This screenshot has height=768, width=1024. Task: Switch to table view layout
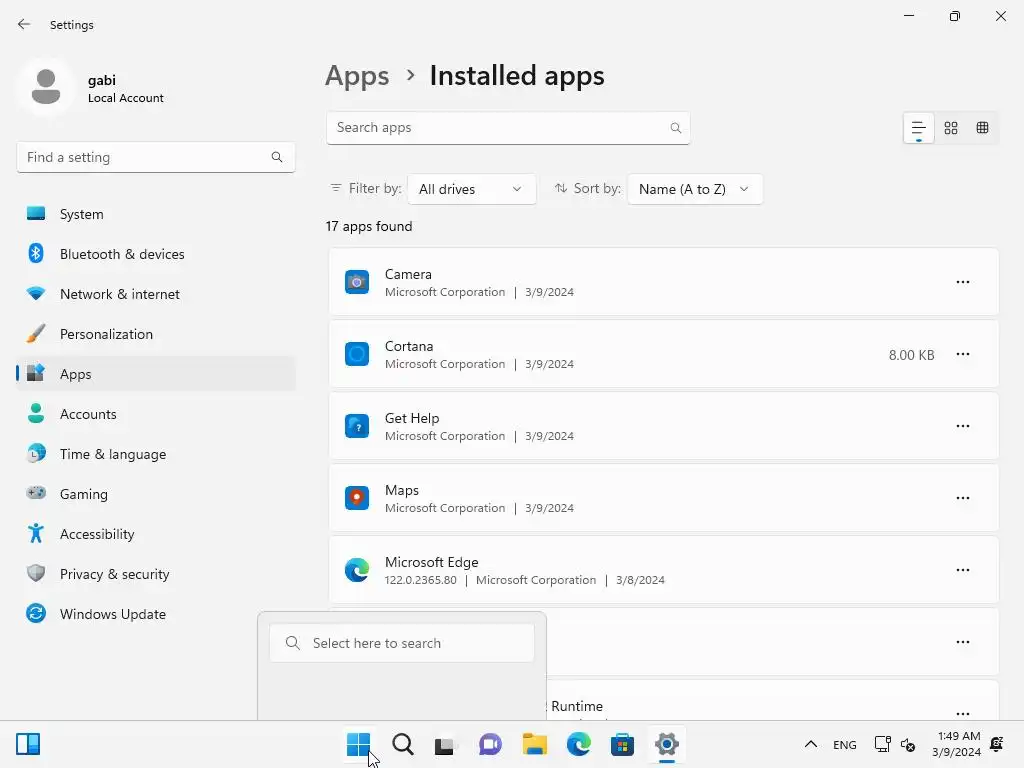pyautogui.click(x=982, y=128)
